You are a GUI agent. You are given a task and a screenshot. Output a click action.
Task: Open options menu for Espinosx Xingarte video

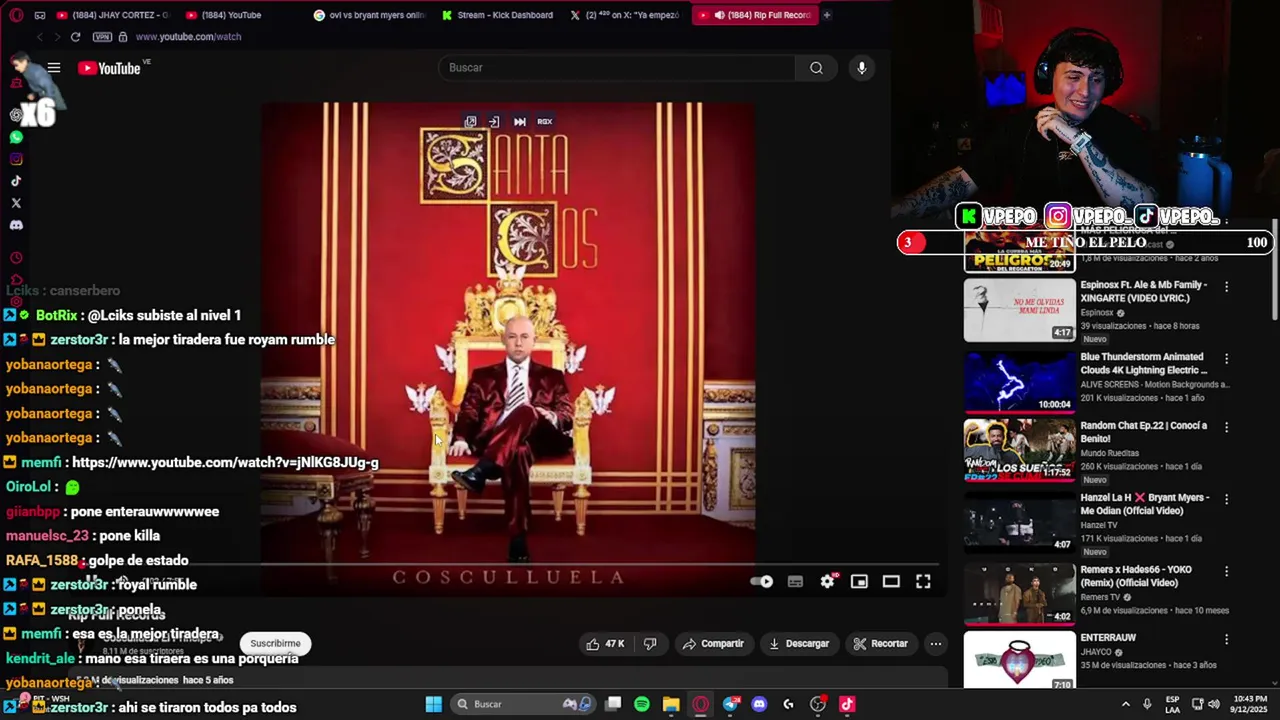click(x=1226, y=287)
